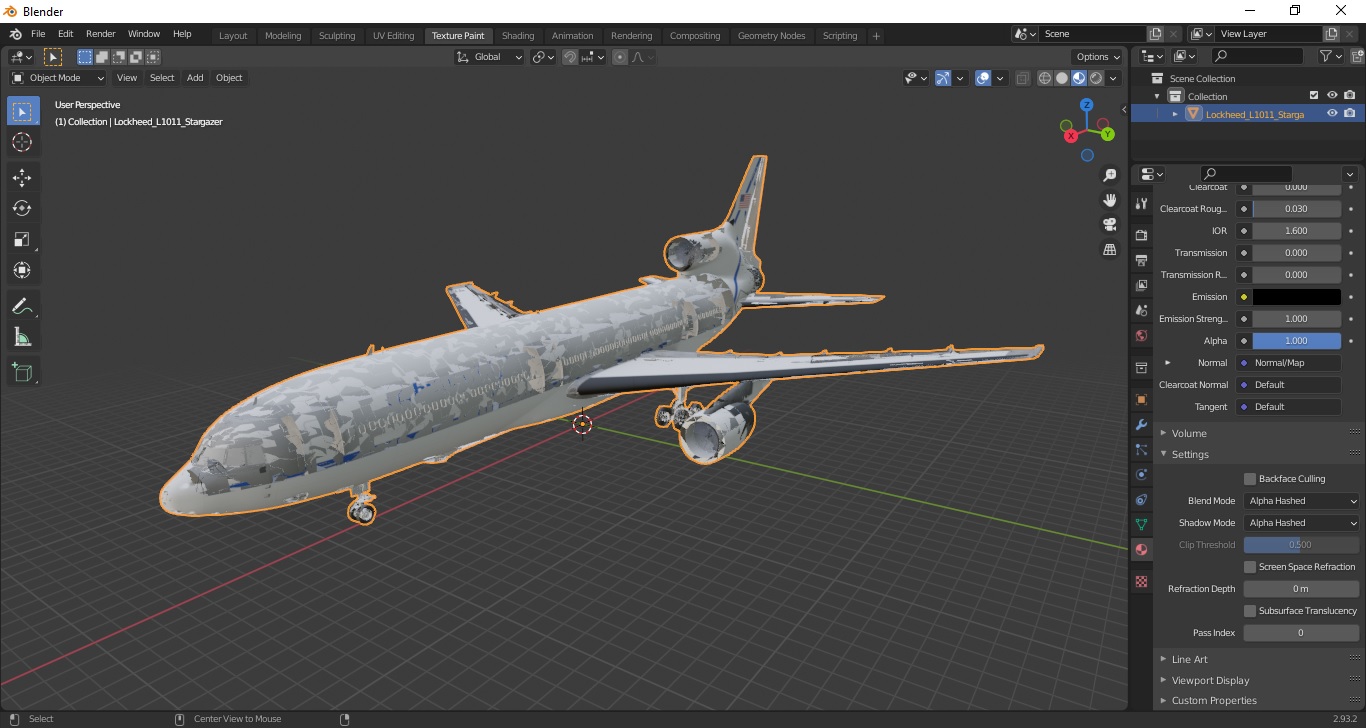Expand the Viewport Display panel

1163,680
